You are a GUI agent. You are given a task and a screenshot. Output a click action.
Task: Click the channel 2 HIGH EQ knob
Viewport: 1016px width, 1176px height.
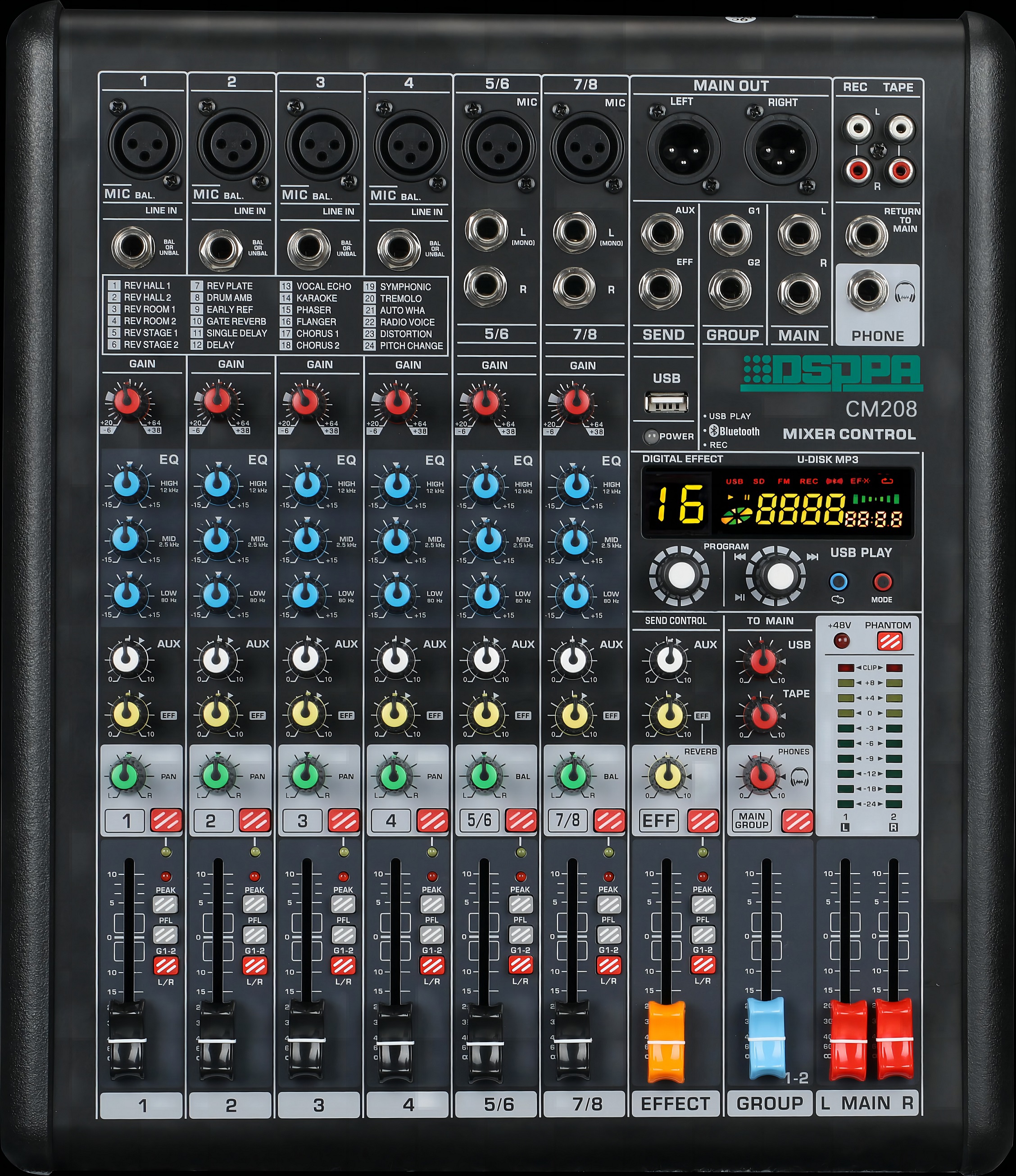[x=218, y=484]
